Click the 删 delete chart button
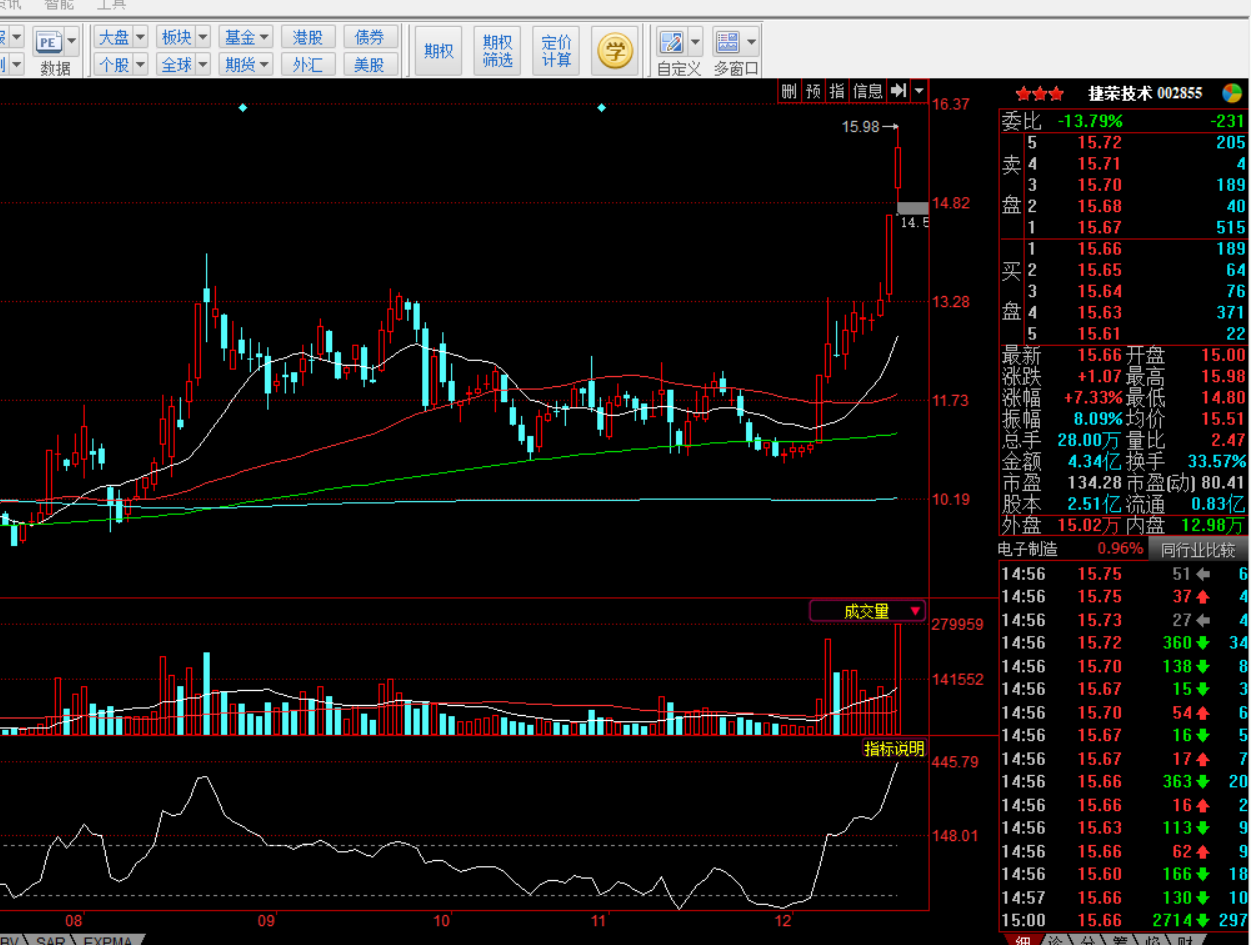Screen dimensions: 1251x945 (789, 91)
